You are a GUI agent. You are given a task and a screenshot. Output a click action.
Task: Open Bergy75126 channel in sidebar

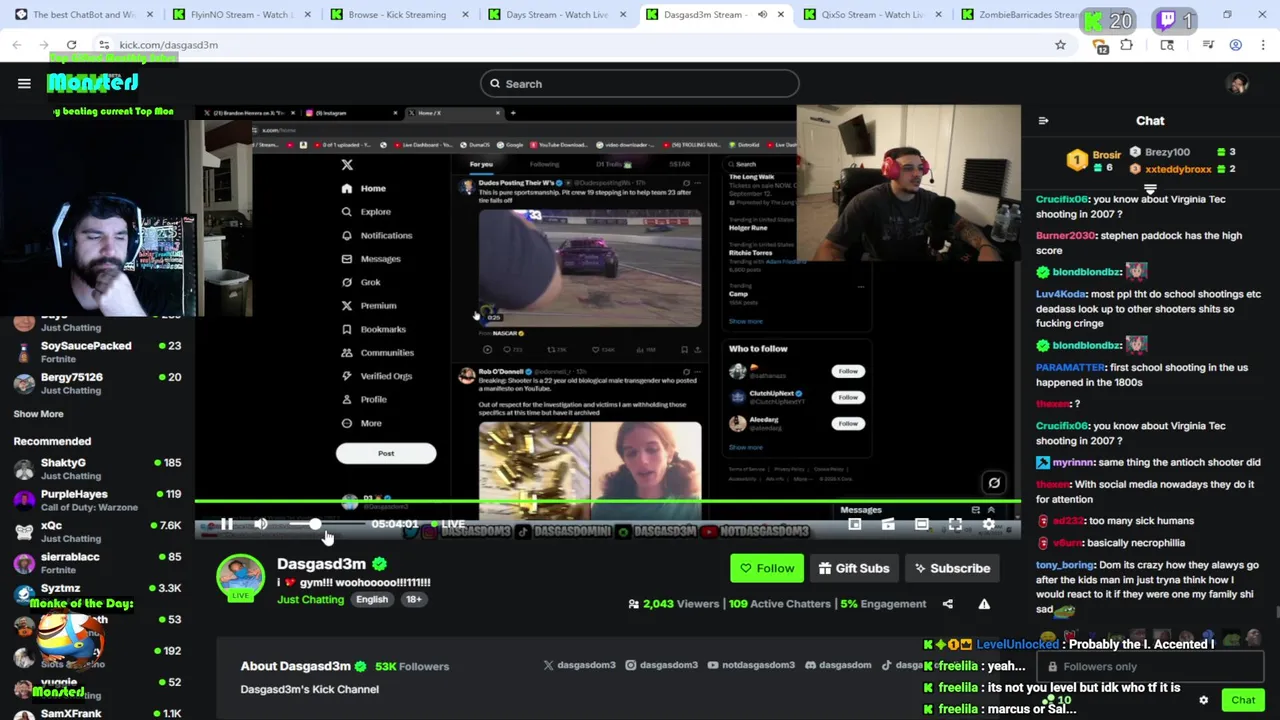[x=97, y=383]
